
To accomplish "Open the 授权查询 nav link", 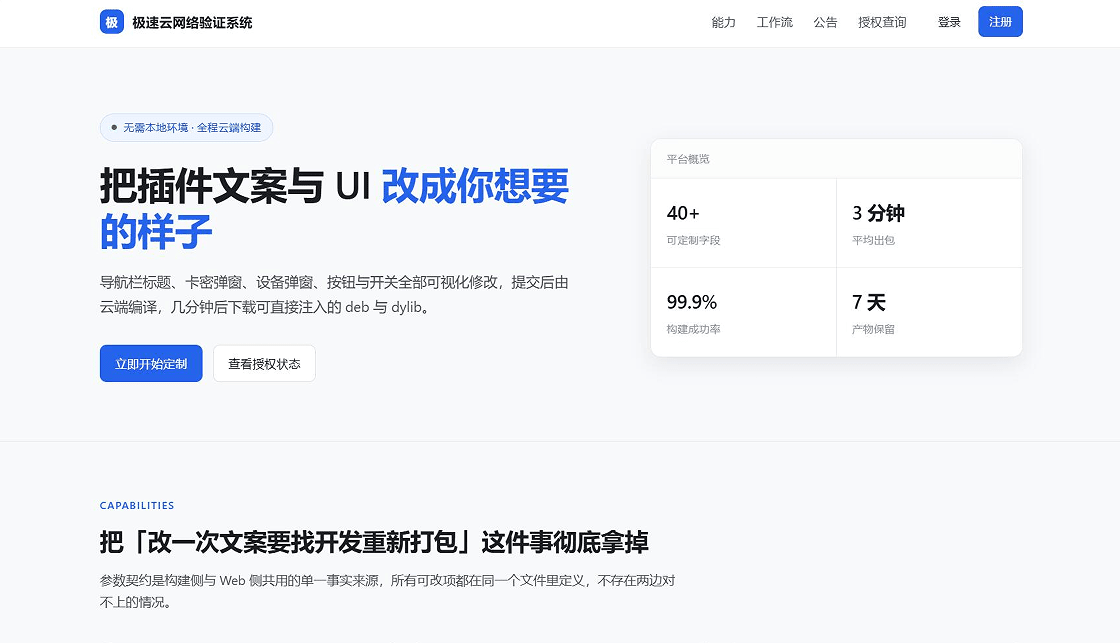I will (882, 22).
